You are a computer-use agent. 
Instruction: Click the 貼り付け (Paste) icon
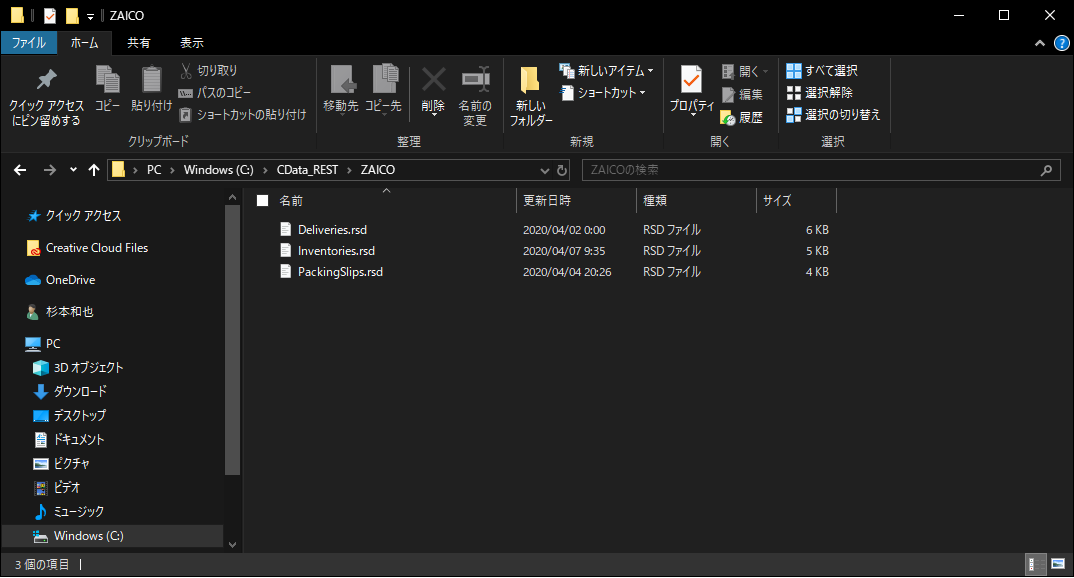click(151, 90)
